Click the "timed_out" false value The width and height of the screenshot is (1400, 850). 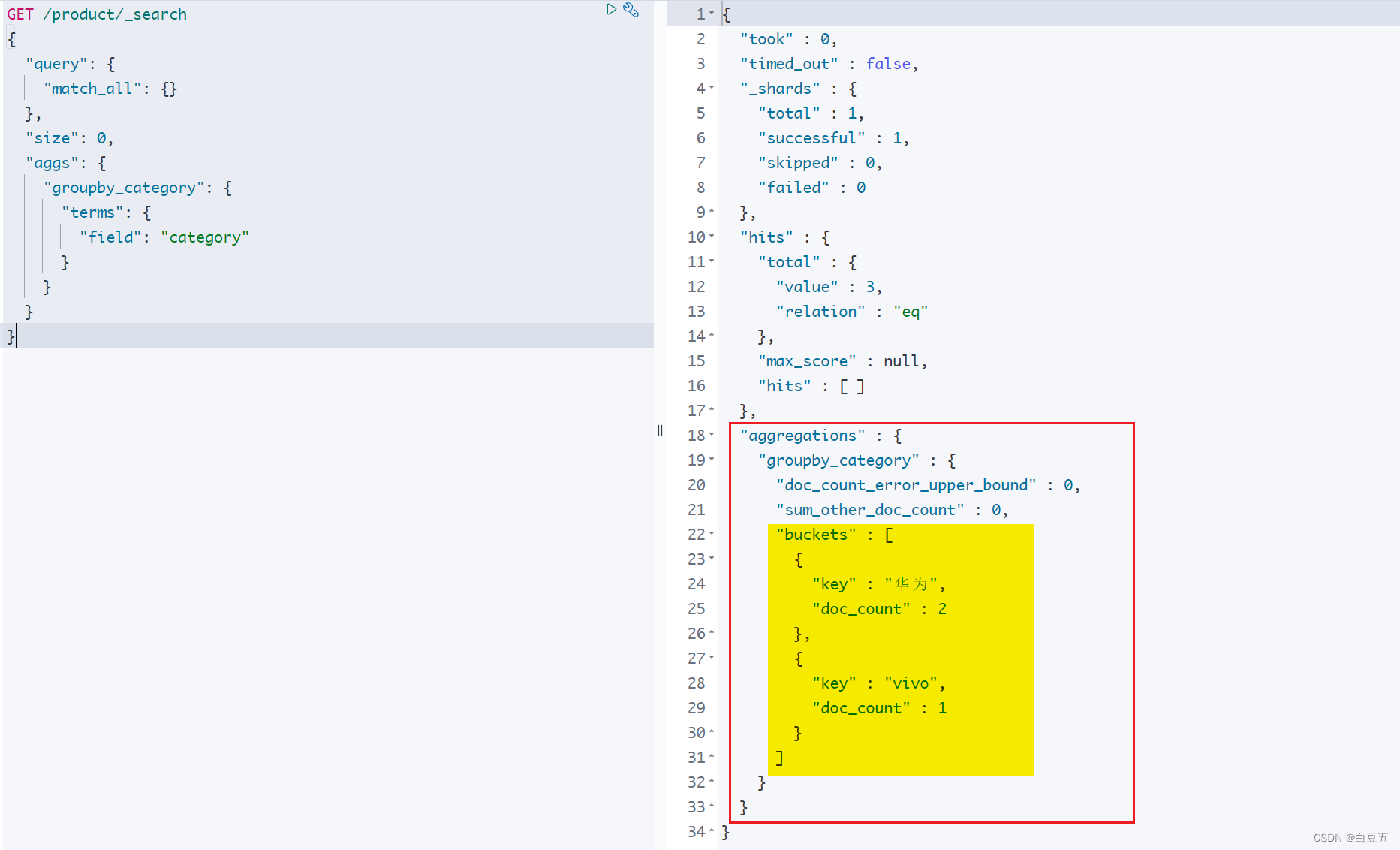[x=888, y=64]
